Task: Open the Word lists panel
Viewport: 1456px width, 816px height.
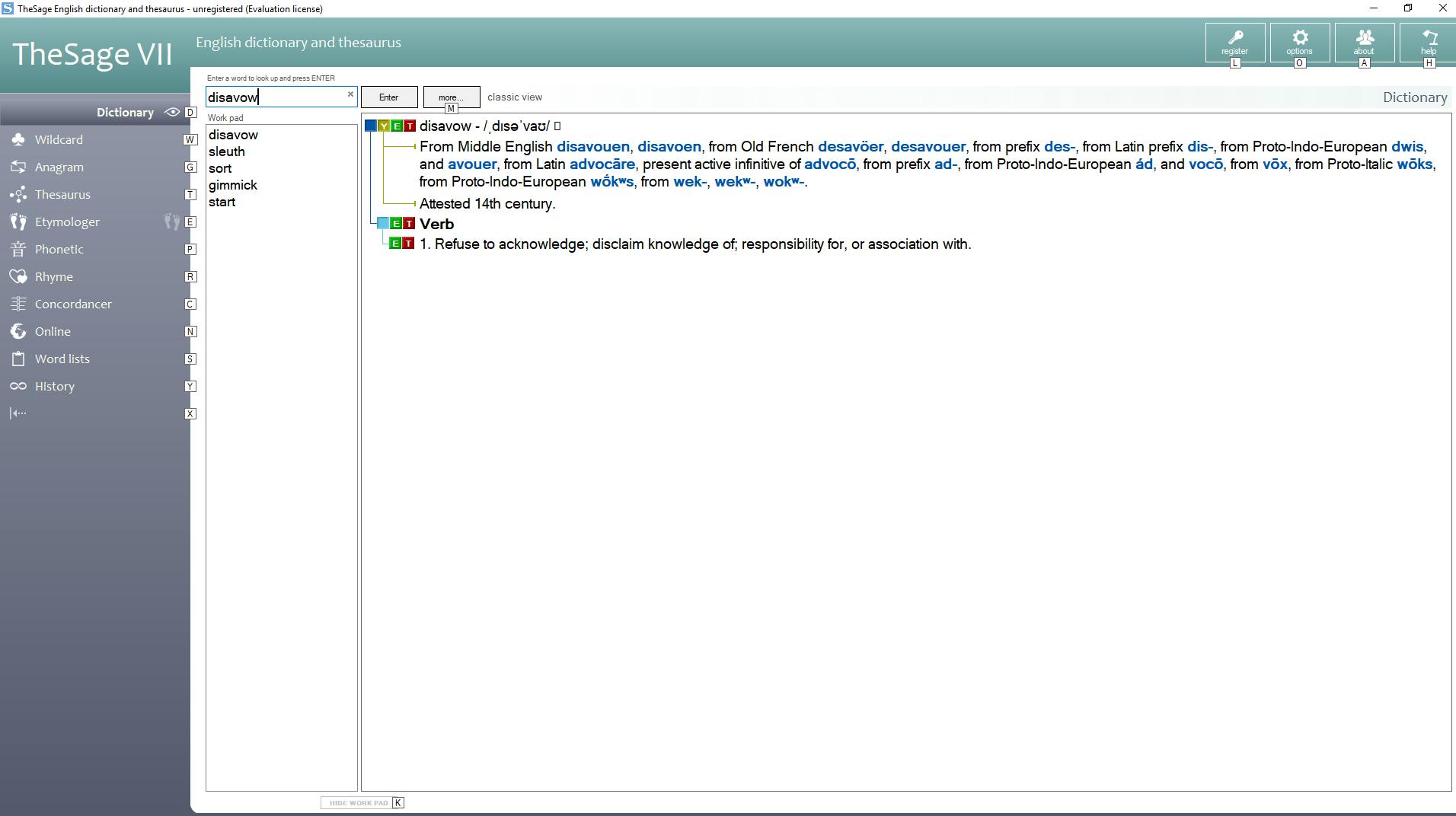Action: click(62, 359)
